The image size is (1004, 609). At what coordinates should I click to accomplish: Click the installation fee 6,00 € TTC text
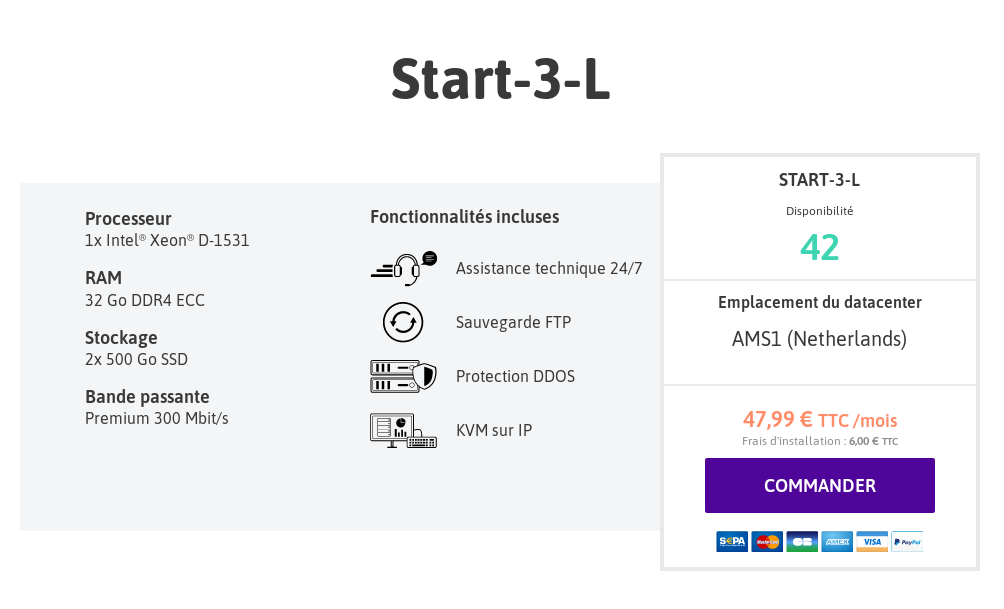pos(819,441)
